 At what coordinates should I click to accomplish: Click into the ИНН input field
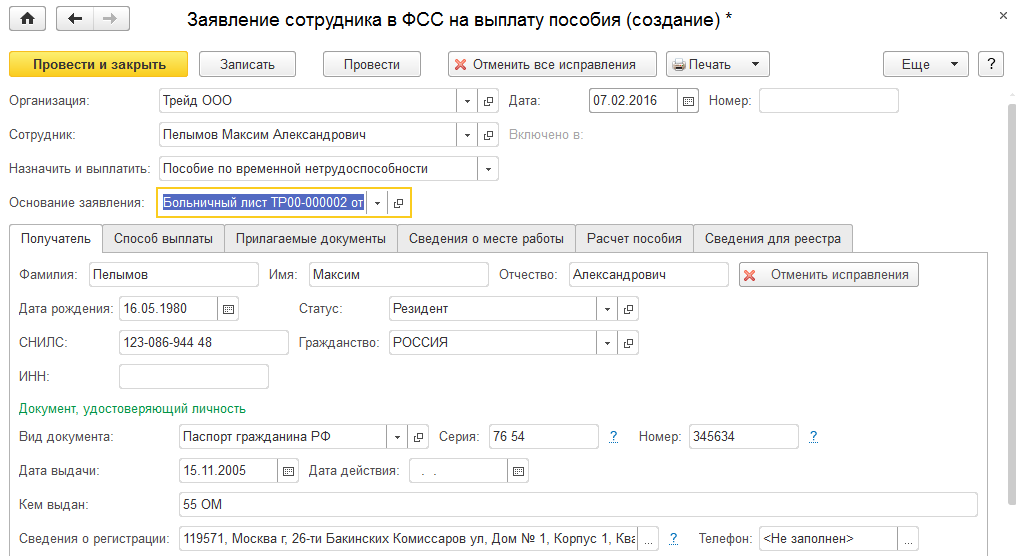click(194, 376)
